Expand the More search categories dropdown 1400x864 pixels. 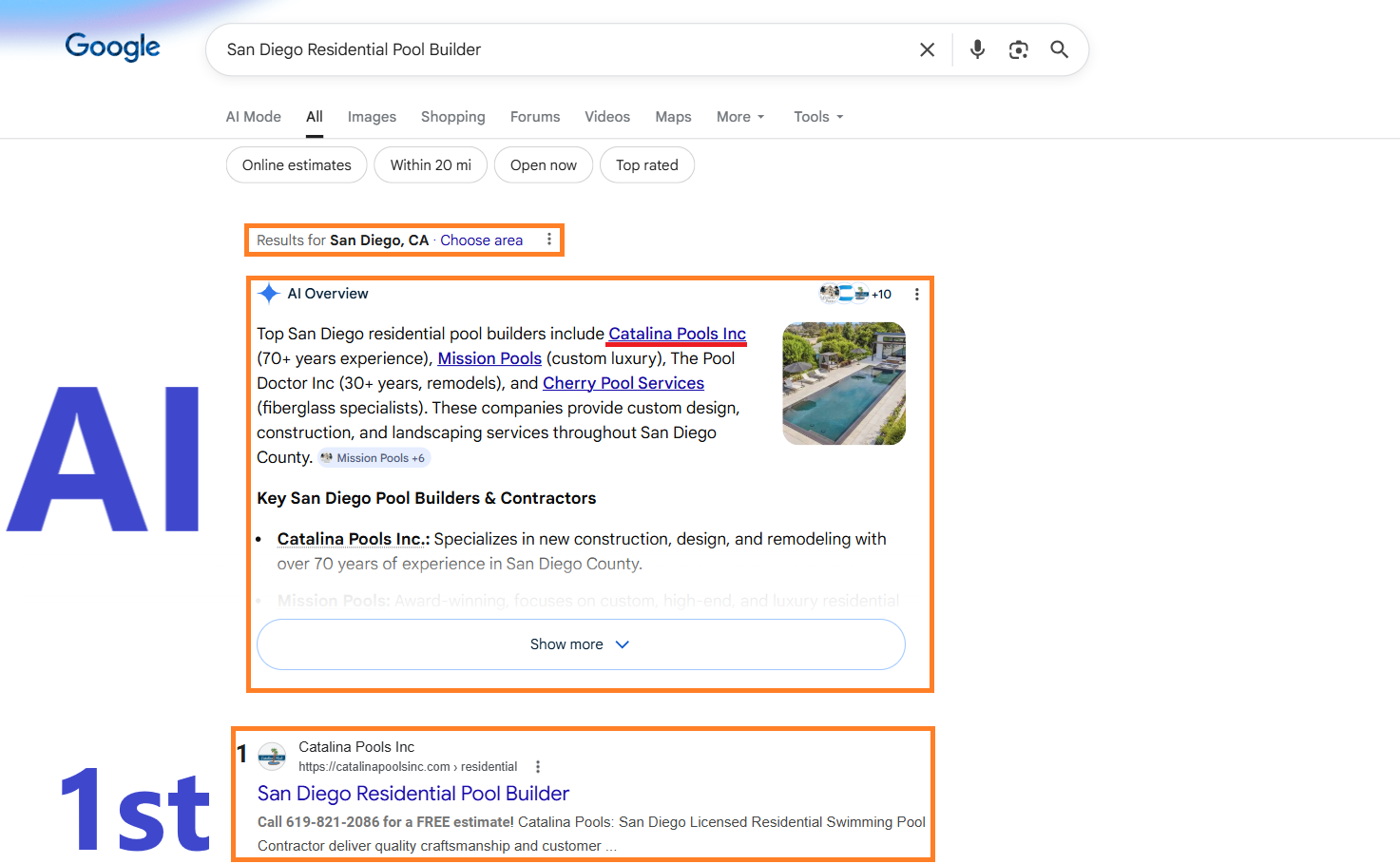739,117
